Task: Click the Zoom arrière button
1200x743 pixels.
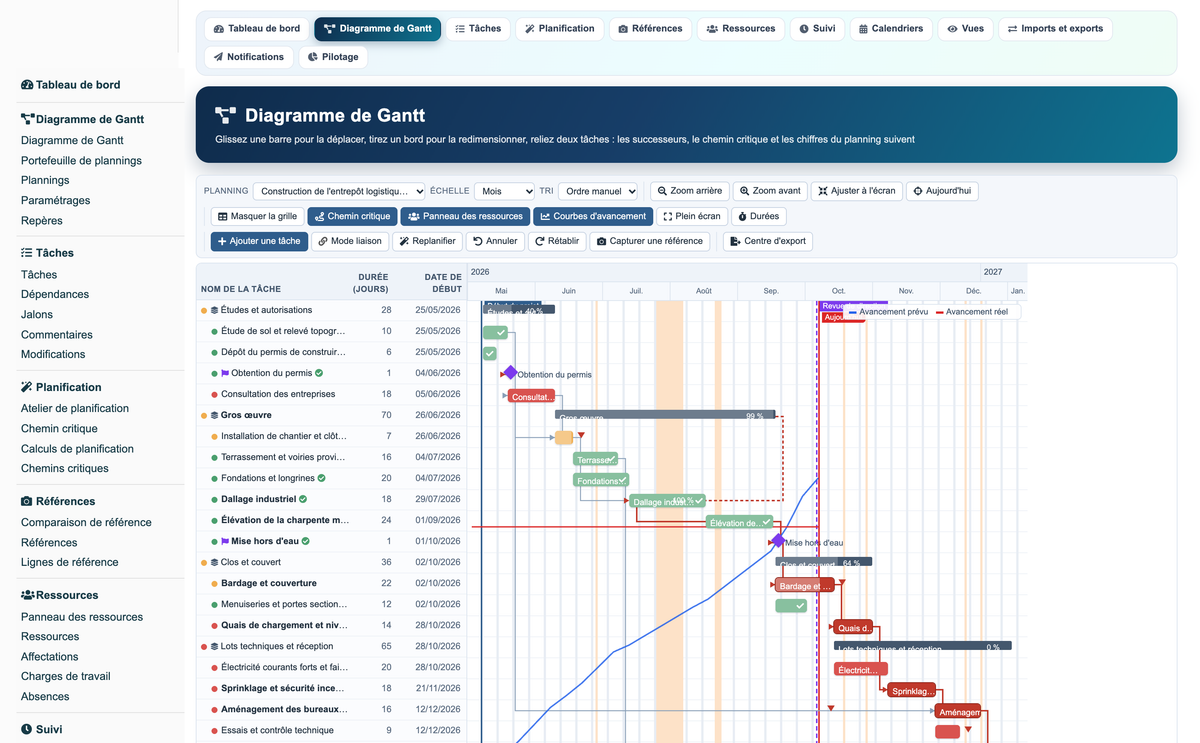Action: pyautogui.click(x=689, y=191)
